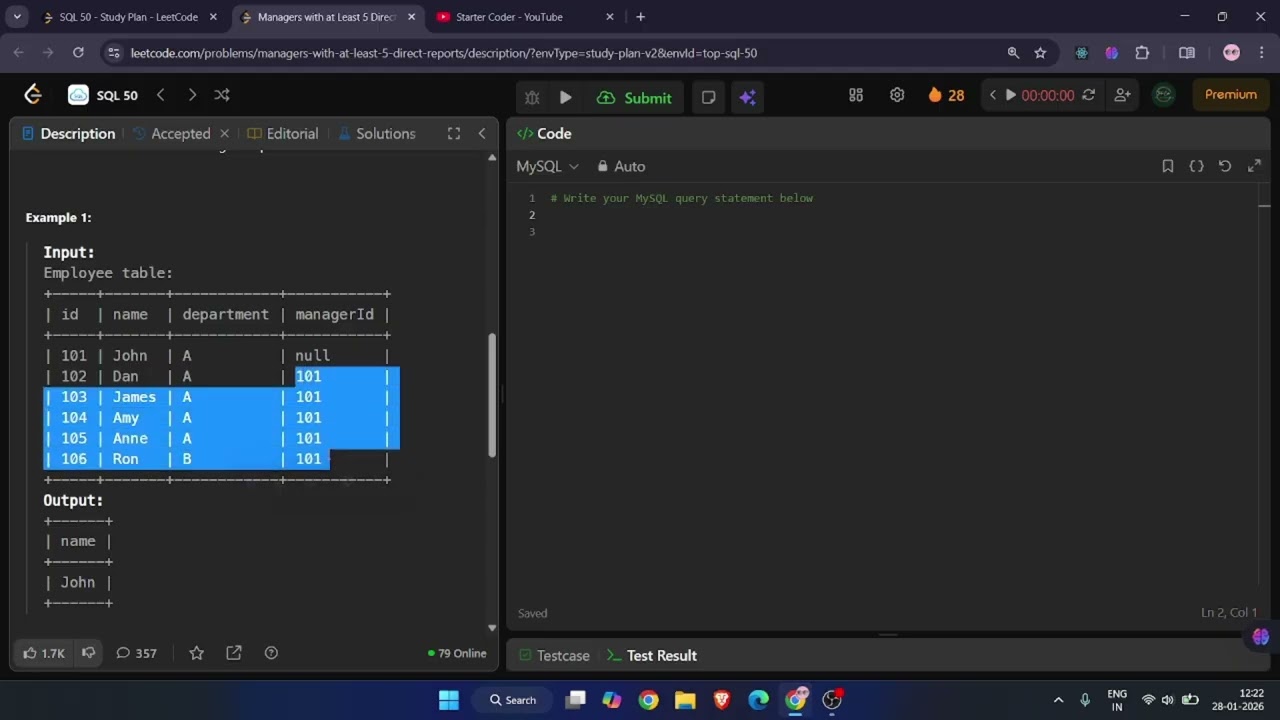Screen dimensions: 1280x720
Task: Open the browser extensions puzzle icon
Action: pos(1142,53)
